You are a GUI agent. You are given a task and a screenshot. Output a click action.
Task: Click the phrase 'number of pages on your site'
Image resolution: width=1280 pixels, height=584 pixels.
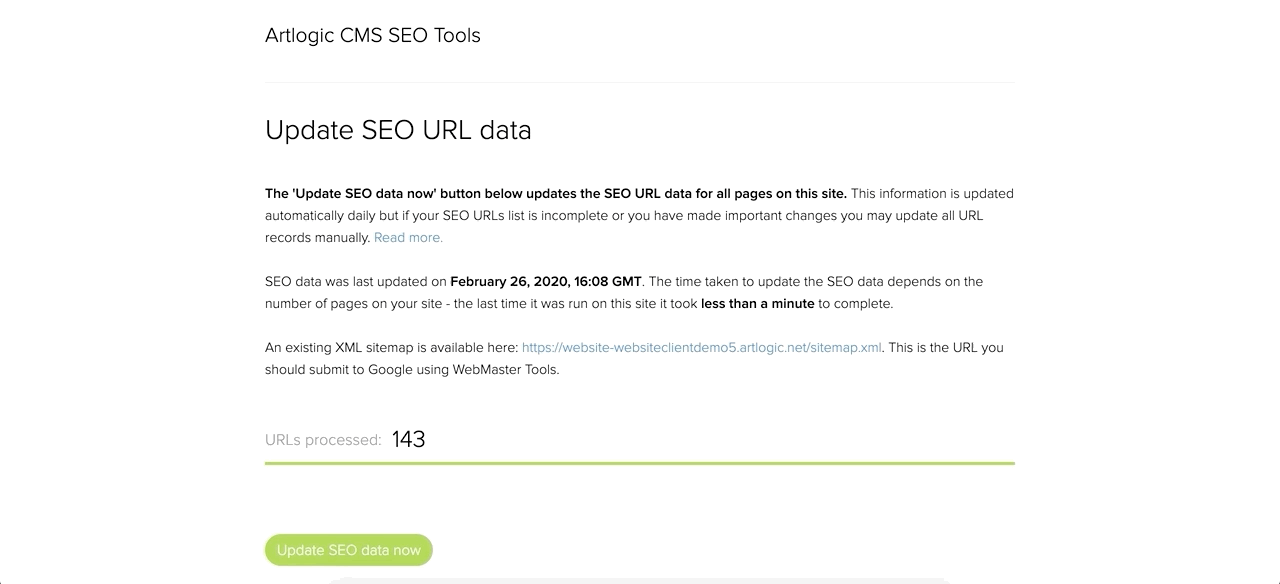354,304
